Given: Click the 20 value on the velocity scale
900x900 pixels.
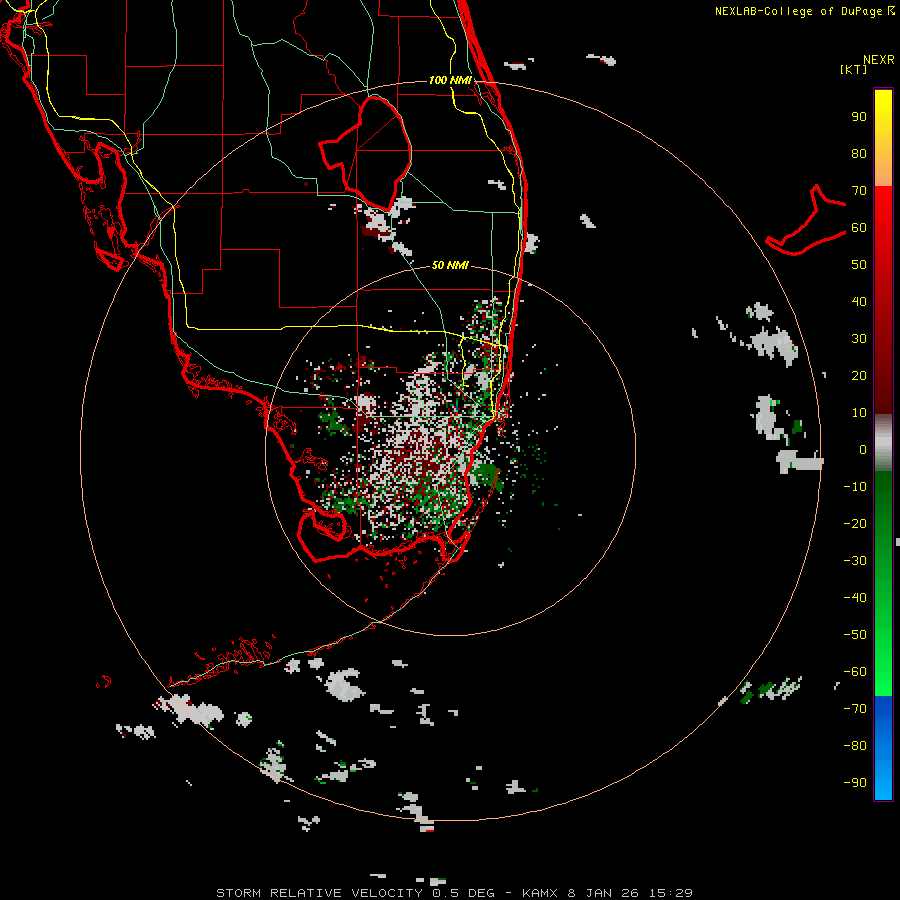Looking at the screenshot, I should click(859, 375).
